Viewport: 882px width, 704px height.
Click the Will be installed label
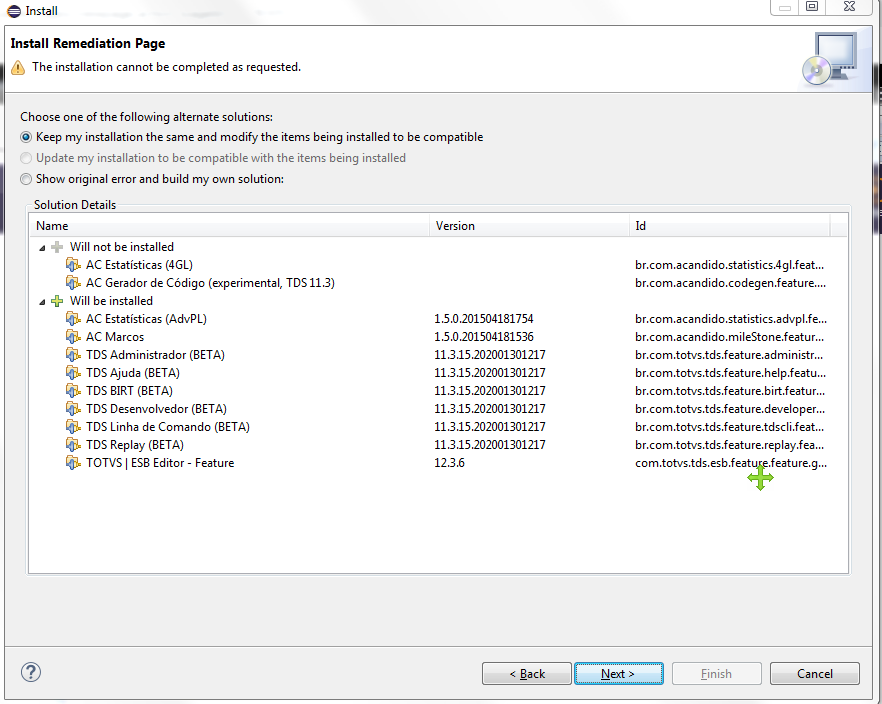(x=111, y=301)
